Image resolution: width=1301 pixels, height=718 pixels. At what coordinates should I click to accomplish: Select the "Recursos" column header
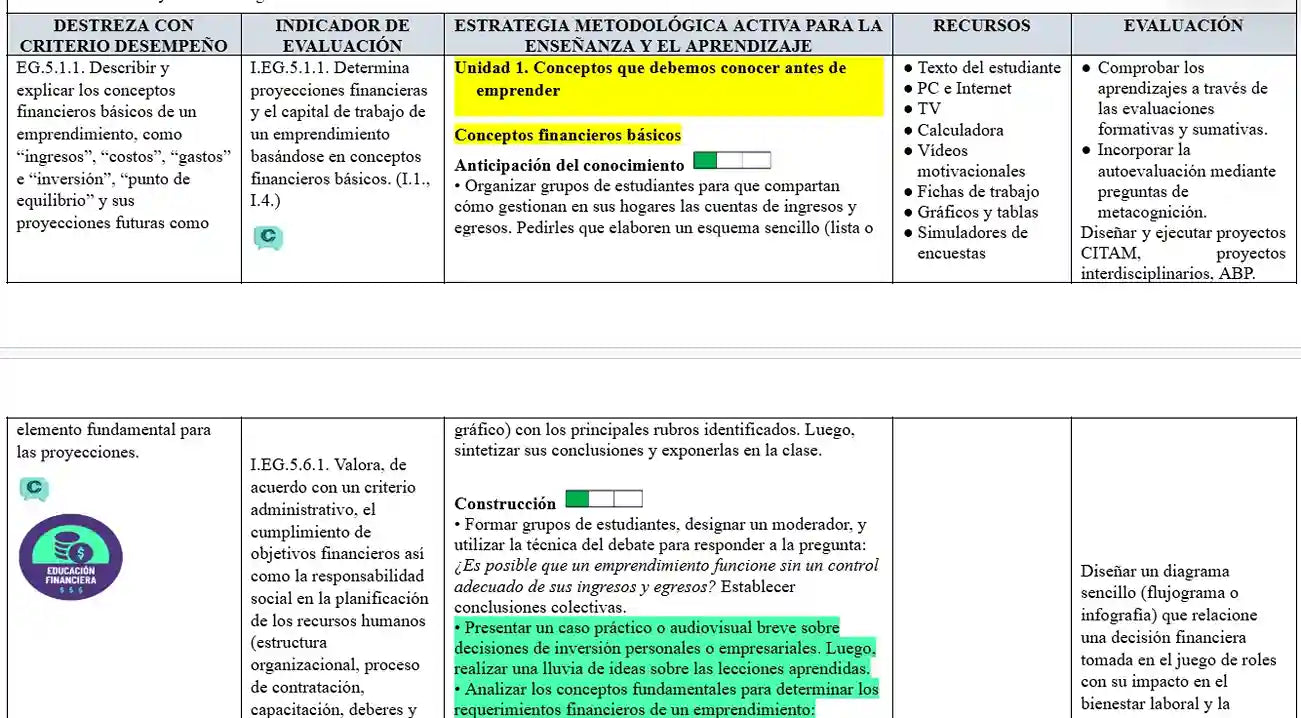[981, 26]
